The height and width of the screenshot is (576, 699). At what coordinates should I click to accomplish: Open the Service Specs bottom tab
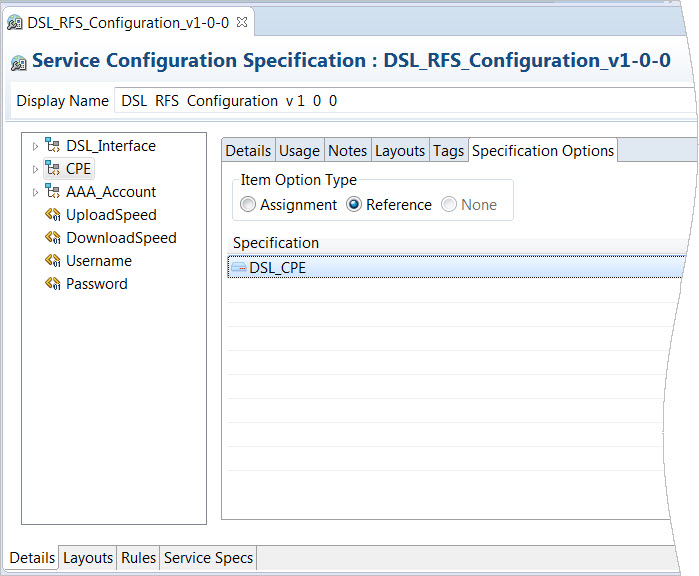coord(208,558)
